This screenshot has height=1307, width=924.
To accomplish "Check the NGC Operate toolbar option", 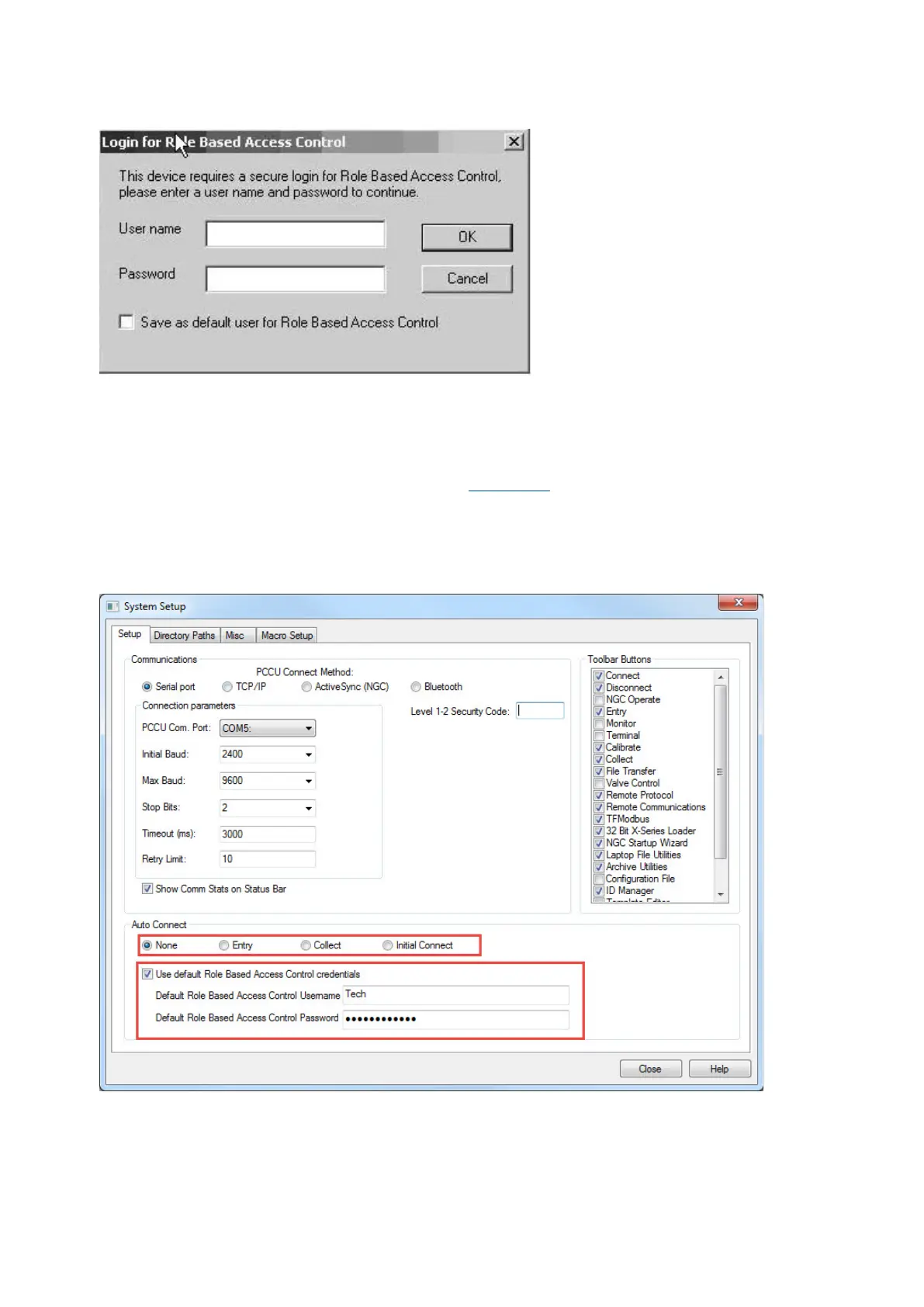I will (599, 700).
